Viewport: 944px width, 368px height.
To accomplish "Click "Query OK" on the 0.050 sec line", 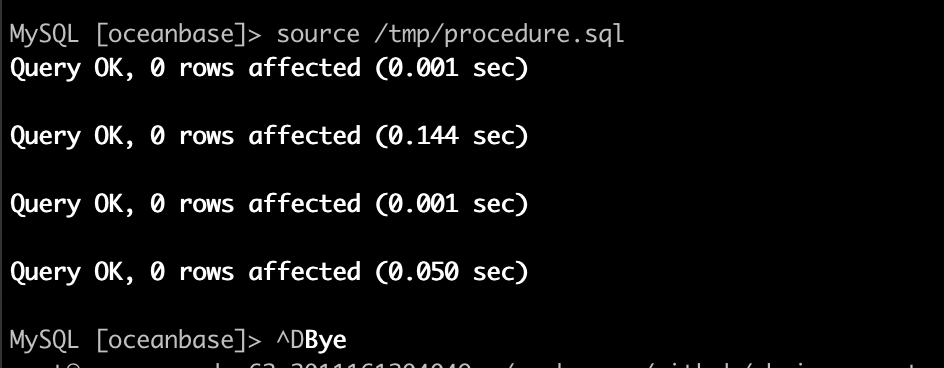I will [72, 273].
